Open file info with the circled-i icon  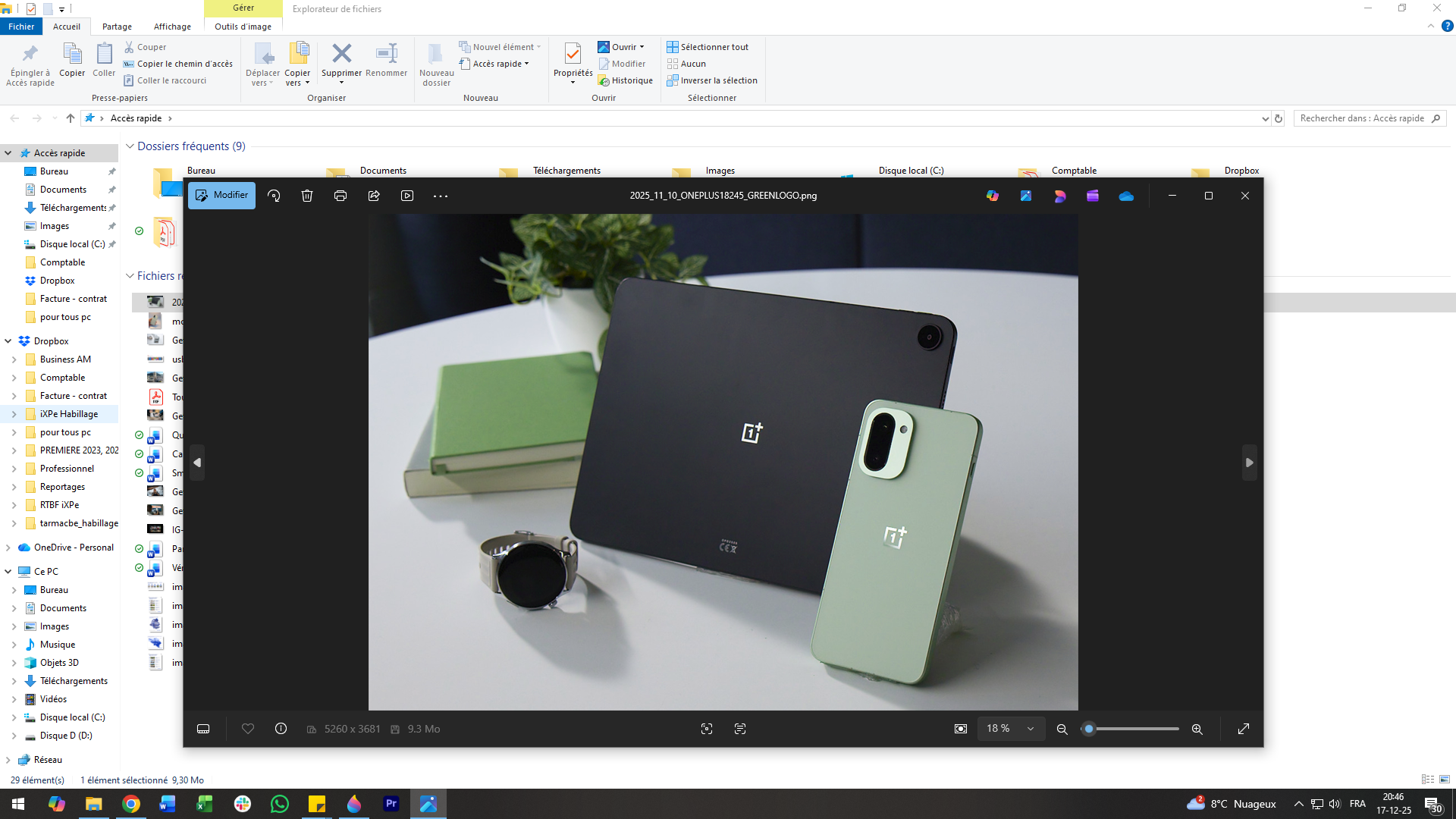tap(281, 729)
